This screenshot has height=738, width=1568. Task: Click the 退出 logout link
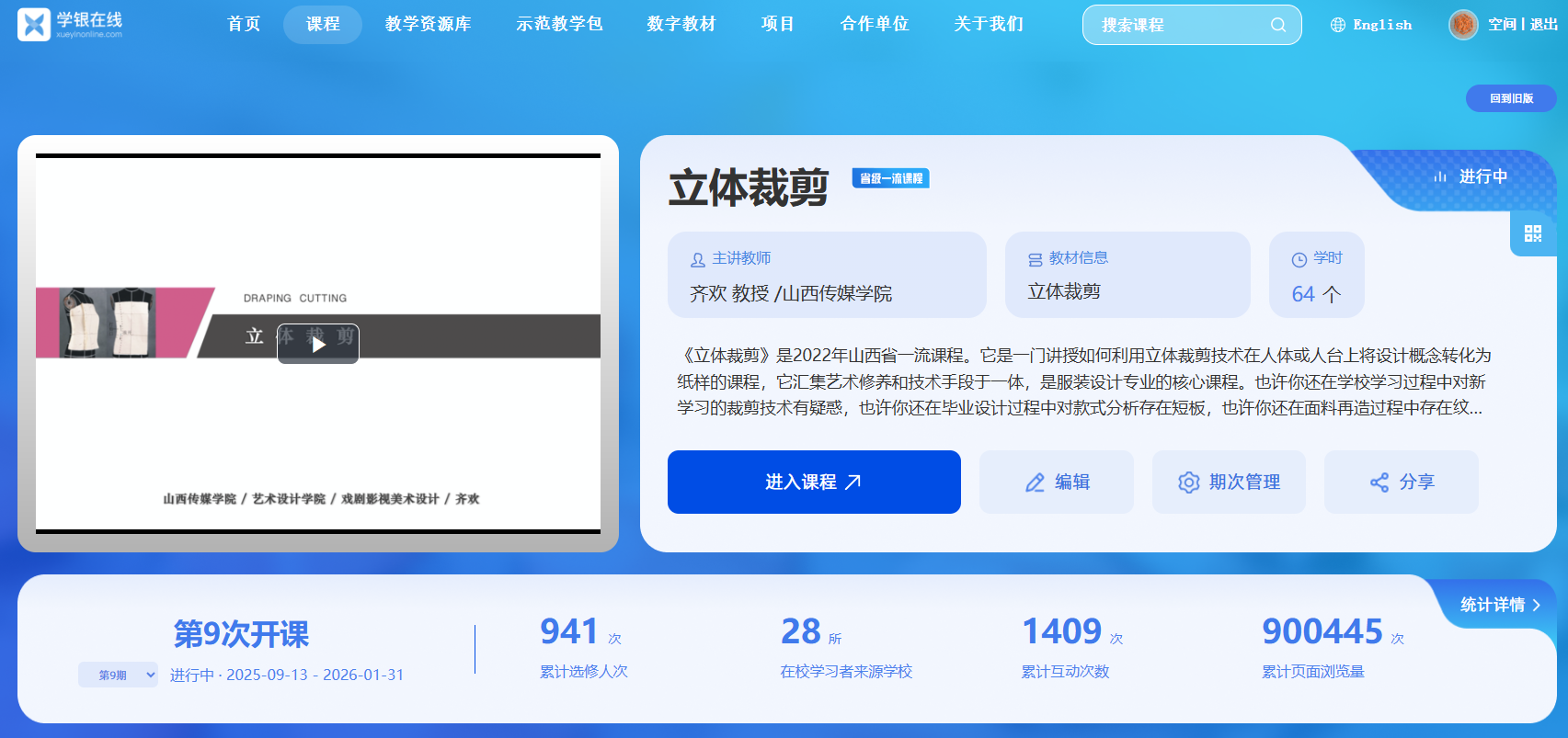click(1543, 25)
